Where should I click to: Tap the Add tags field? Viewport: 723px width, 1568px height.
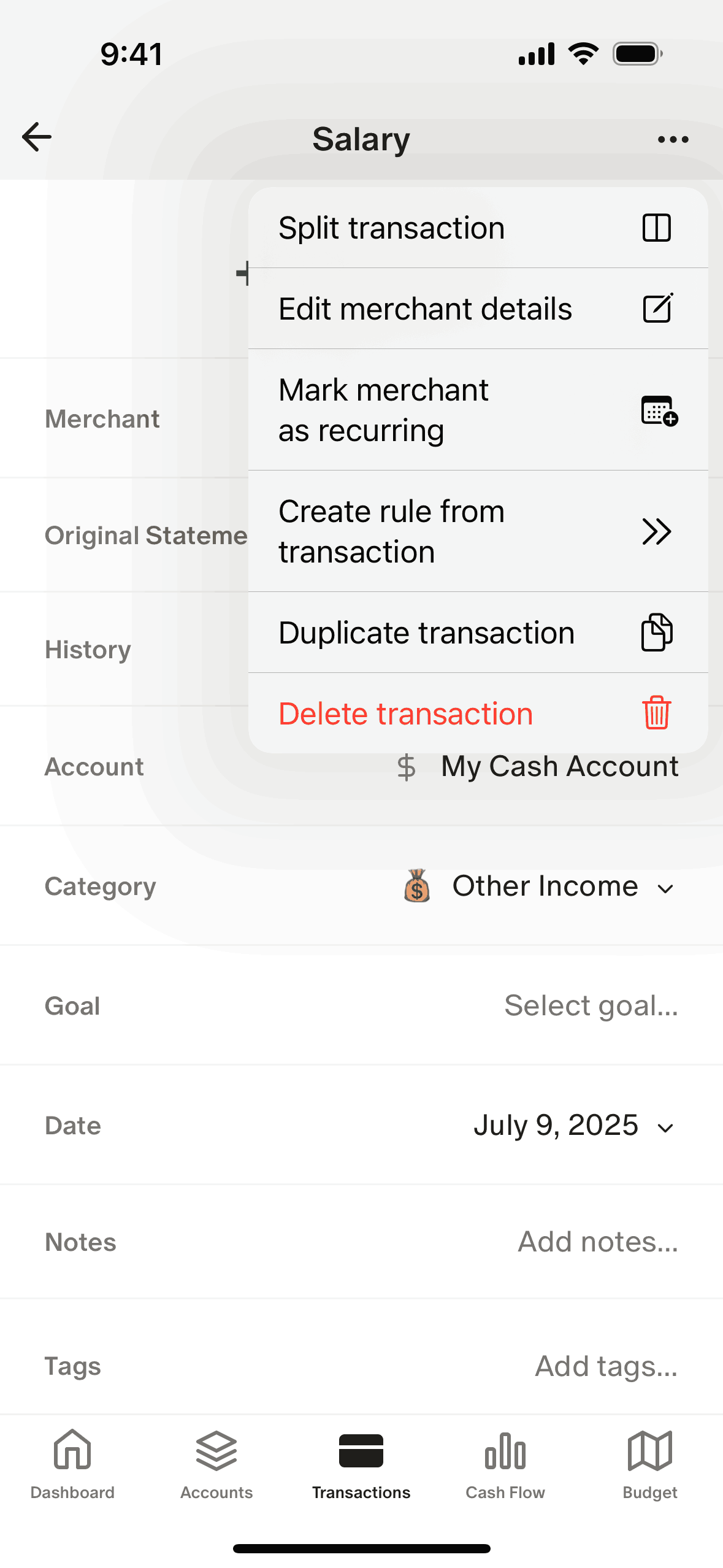606,1367
